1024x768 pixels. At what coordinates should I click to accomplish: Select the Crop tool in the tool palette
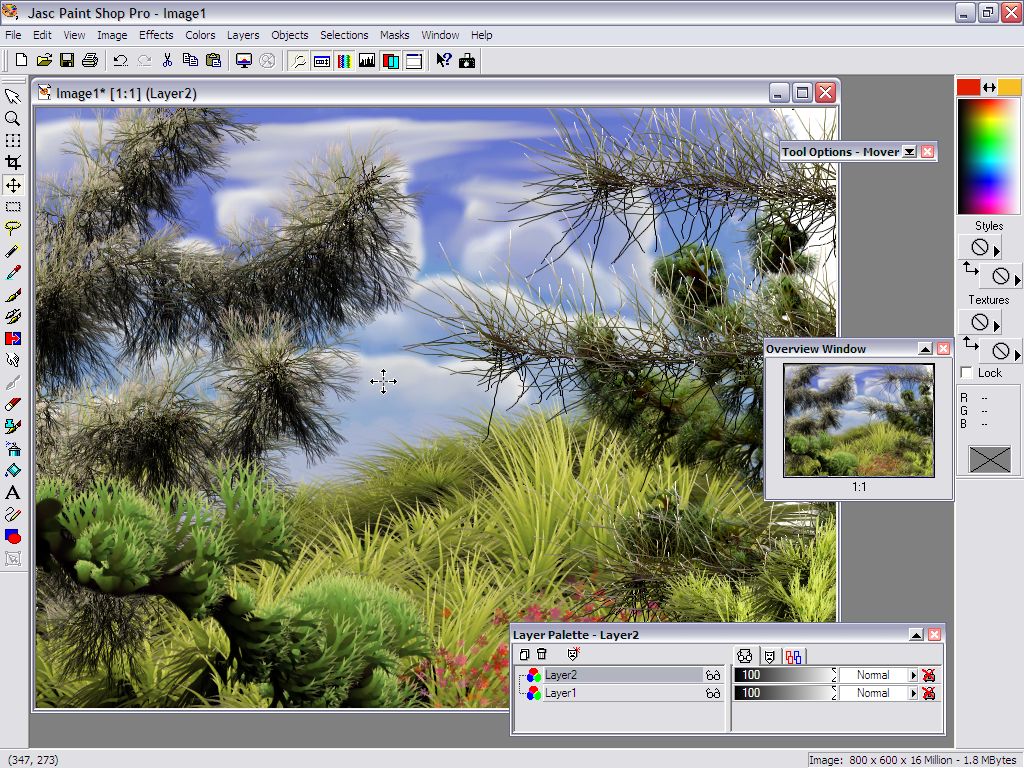pyautogui.click(x=13, y=162)
